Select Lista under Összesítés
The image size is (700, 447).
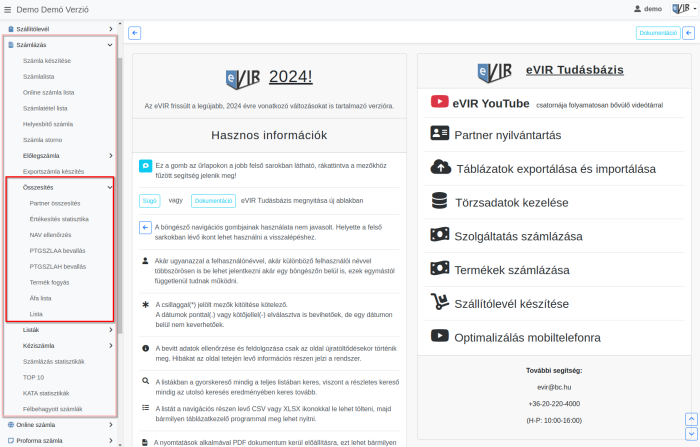(x=36, y=314)
